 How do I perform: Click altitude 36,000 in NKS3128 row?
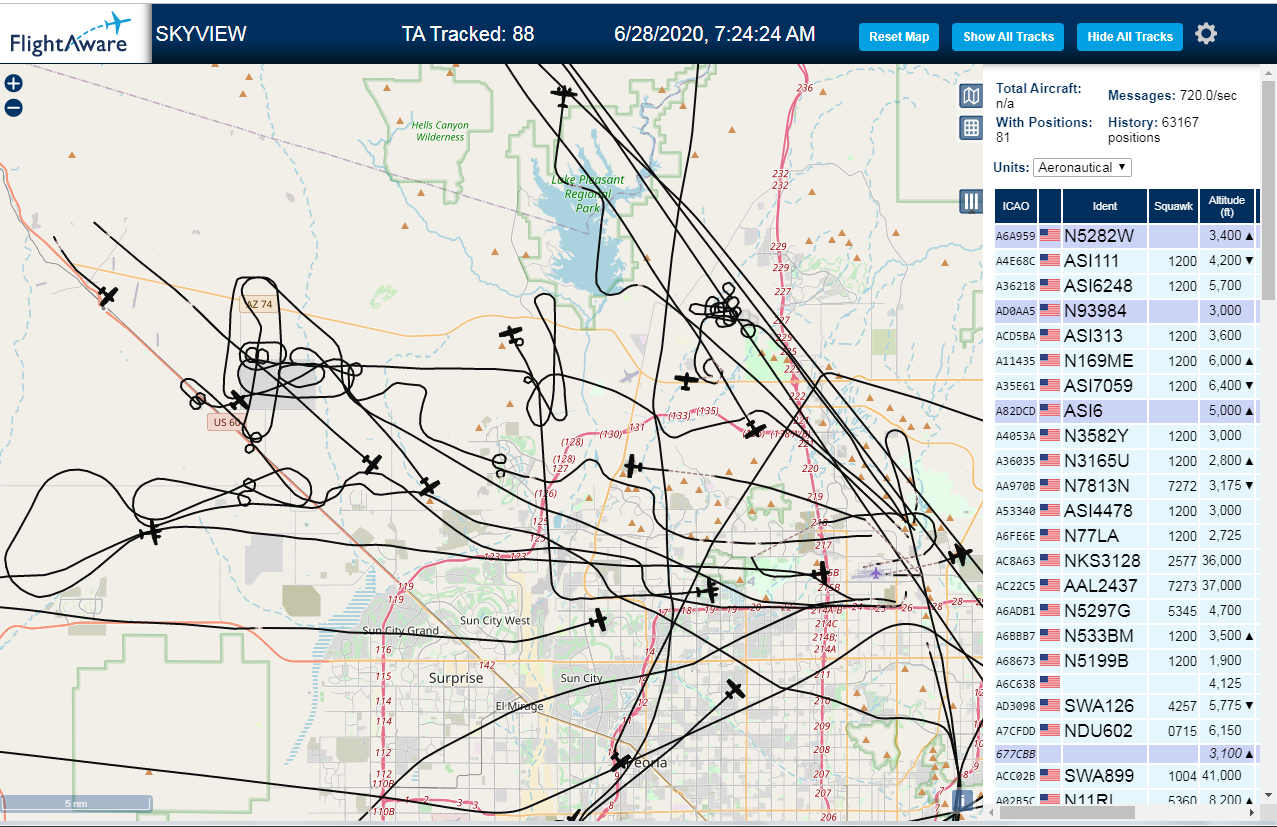click(1223, 561)
